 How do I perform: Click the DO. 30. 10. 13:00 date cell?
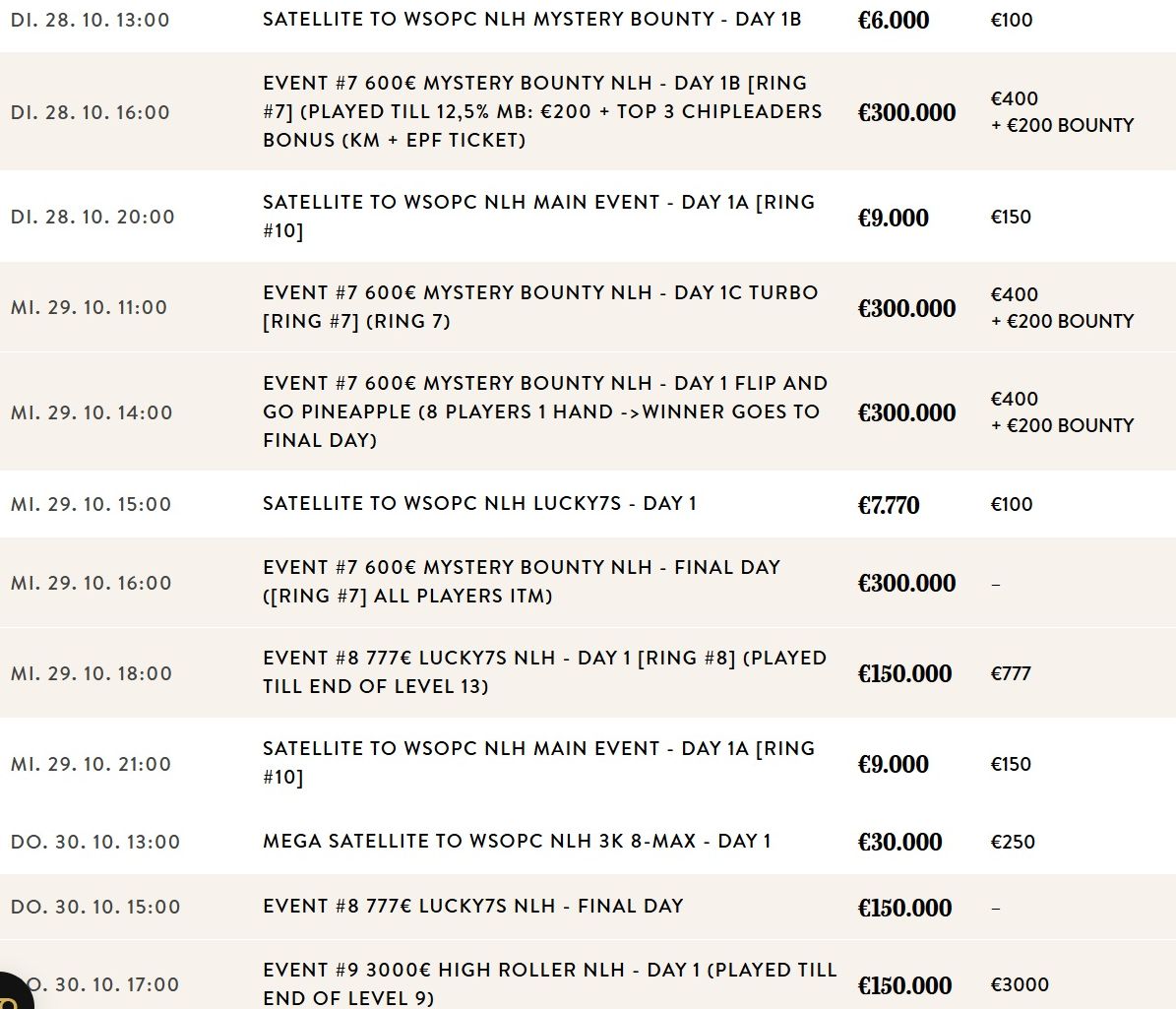pos(95,842)
